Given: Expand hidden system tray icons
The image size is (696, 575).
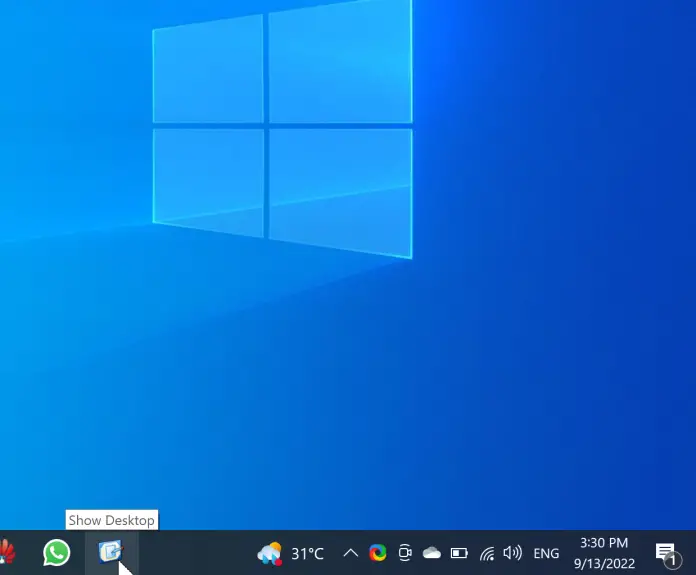Looking at the screenshot, I should [351, 553].
